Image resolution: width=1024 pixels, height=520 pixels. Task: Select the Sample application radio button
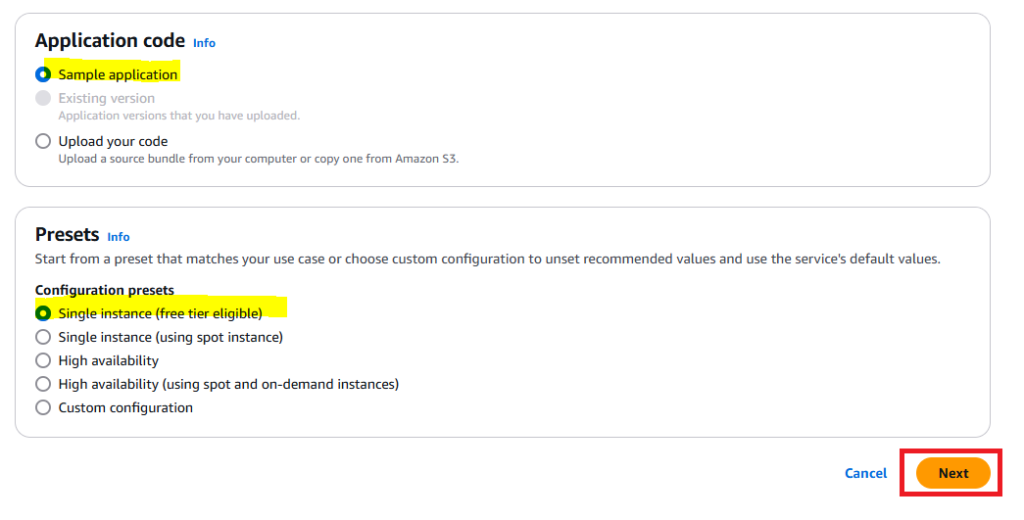pyautogui.click(x=43, y=74)
